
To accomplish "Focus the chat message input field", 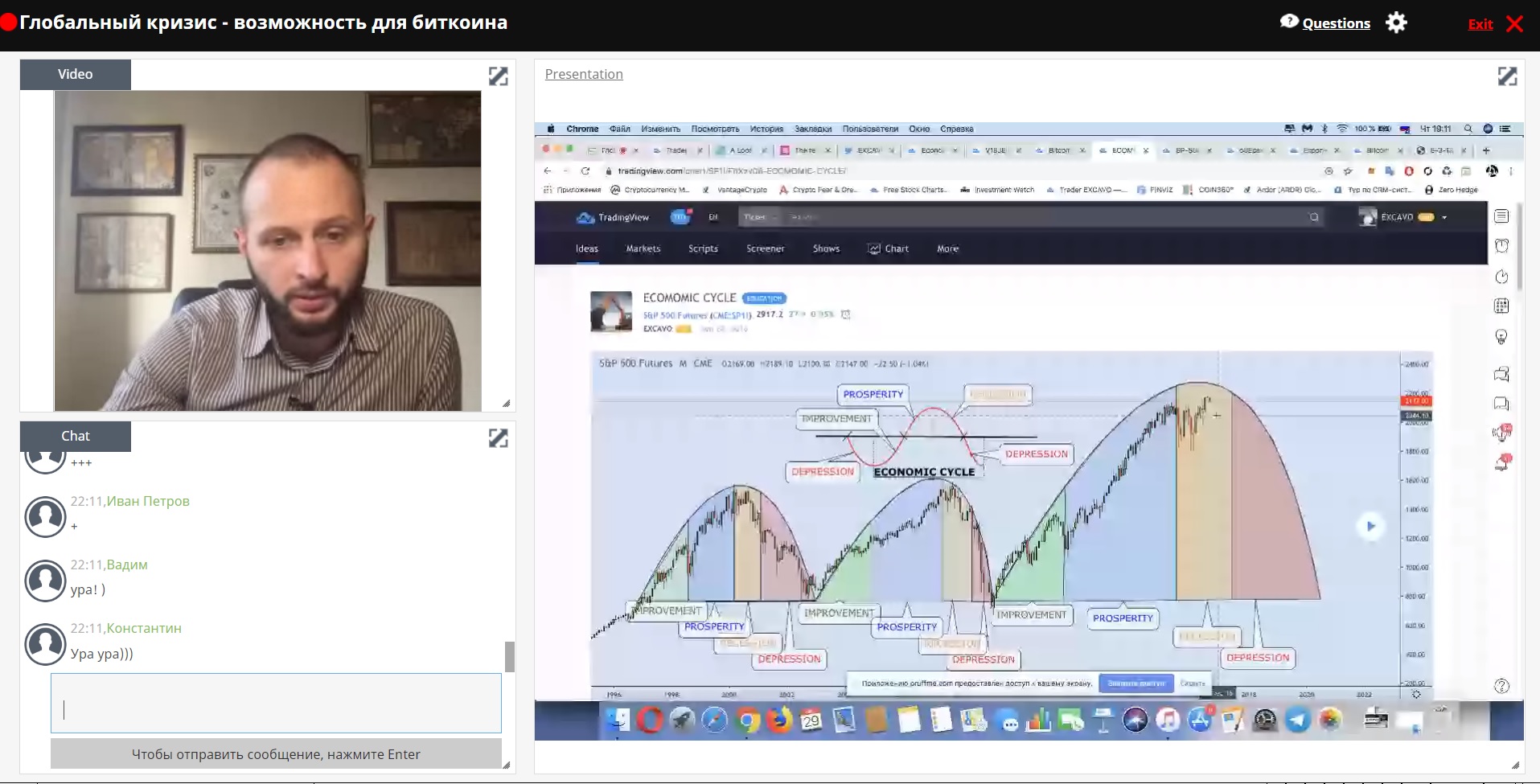I will pyautogui.click(x=276, y=703).
